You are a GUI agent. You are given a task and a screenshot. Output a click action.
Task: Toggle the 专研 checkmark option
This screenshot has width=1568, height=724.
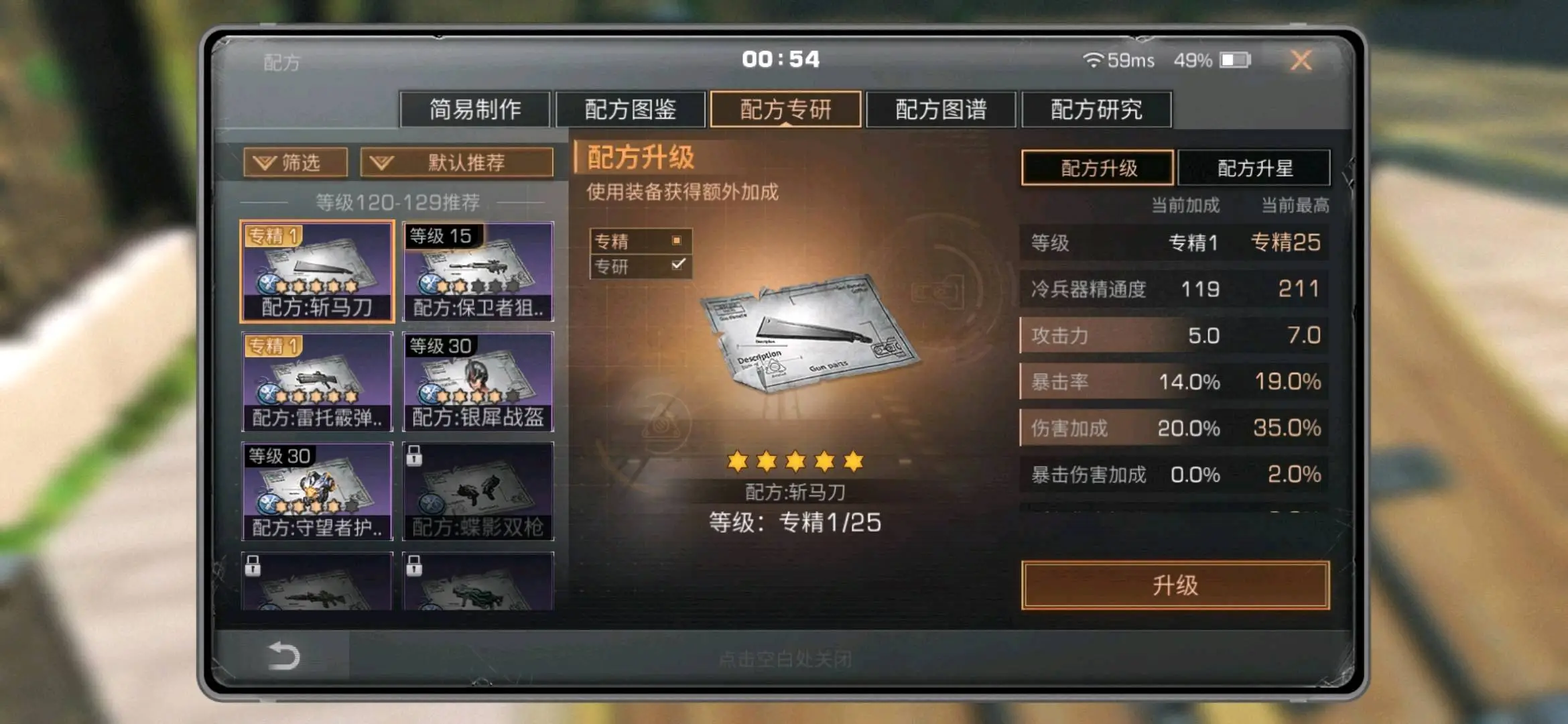point(678,265)
